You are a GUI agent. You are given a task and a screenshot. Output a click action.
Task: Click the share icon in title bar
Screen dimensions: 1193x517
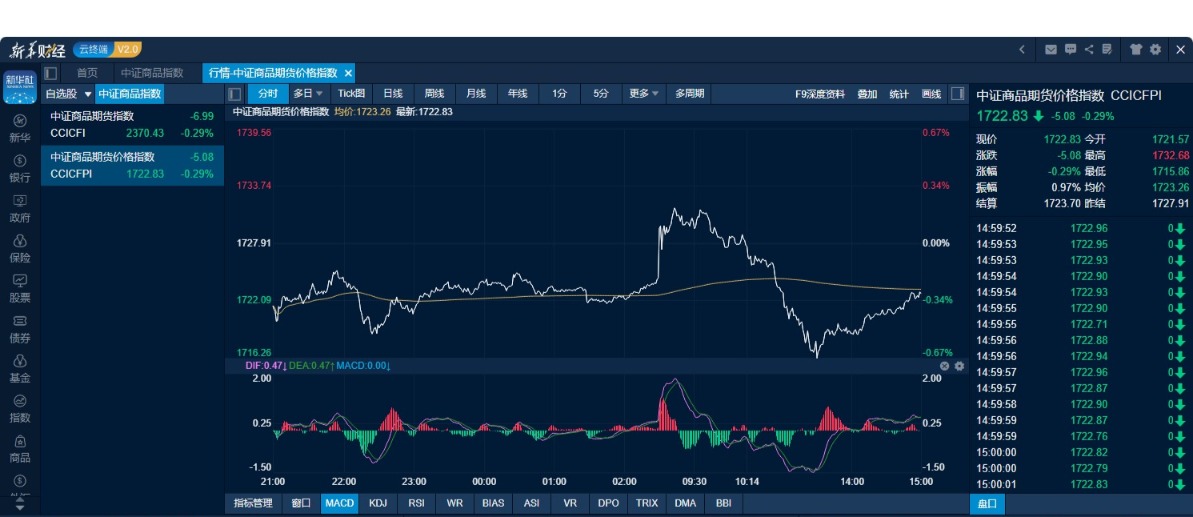(1089, 49)
